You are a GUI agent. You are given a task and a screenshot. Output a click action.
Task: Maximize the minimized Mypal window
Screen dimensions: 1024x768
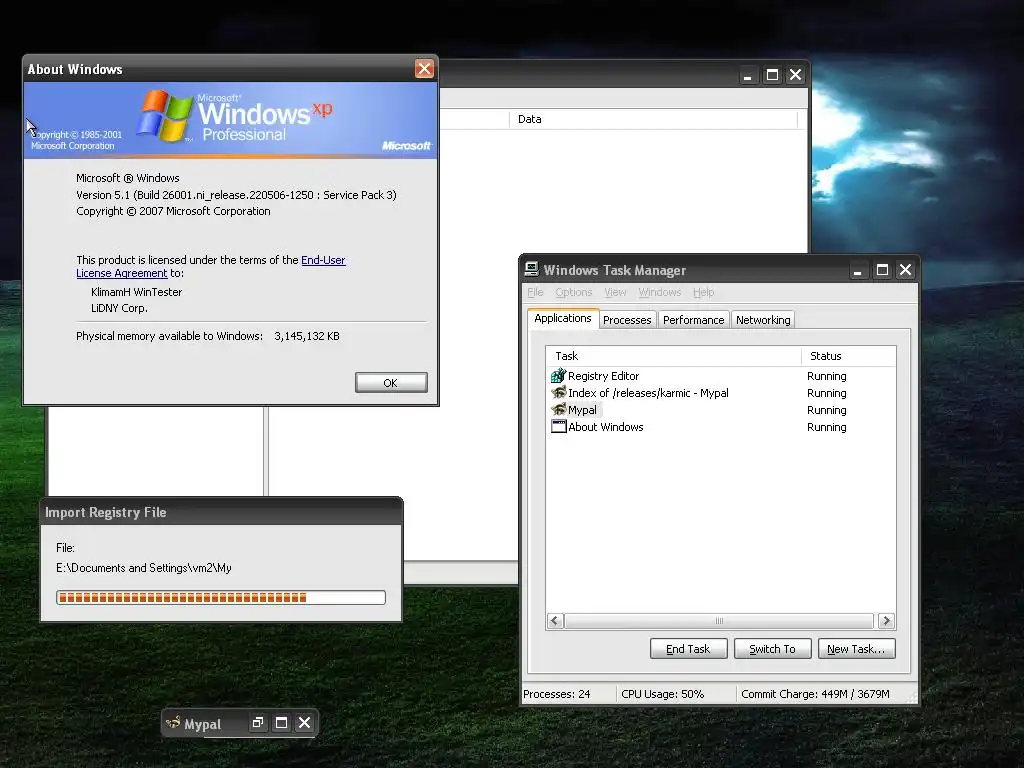pyautogui.click(x=281, y=722)
